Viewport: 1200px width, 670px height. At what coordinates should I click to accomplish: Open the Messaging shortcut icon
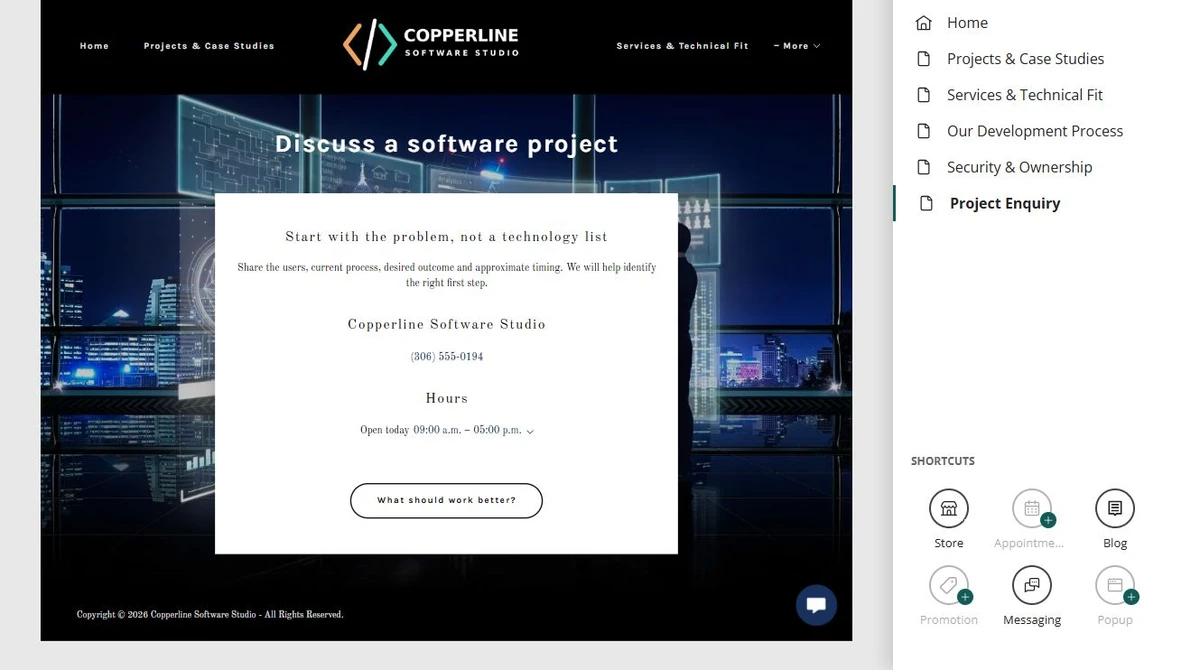pyautogui.click(x=1031, y=585)
